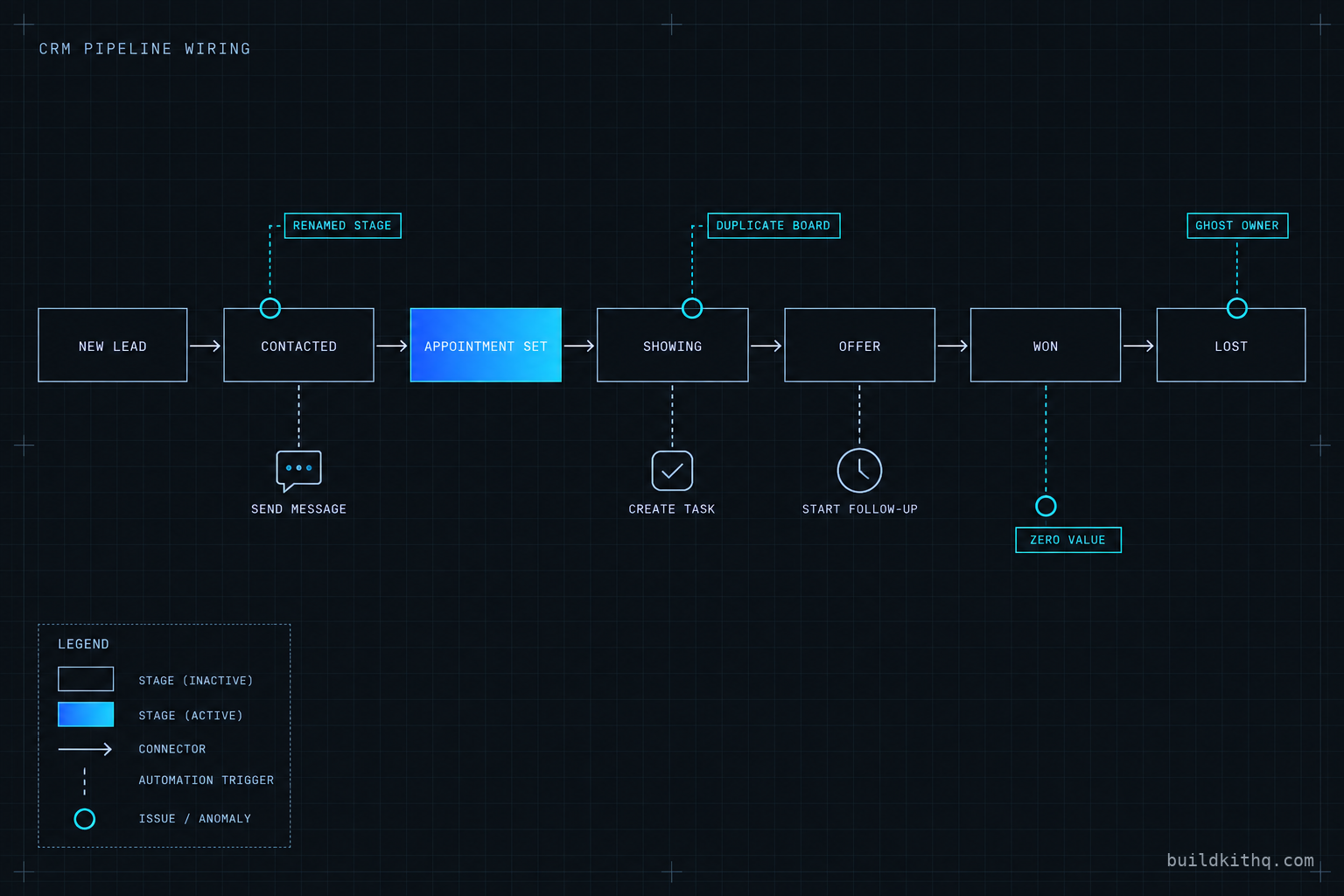Click the Duplicate Board issue tag
Viewport: 1344px width, 896px height.
[x=773, y=226]
